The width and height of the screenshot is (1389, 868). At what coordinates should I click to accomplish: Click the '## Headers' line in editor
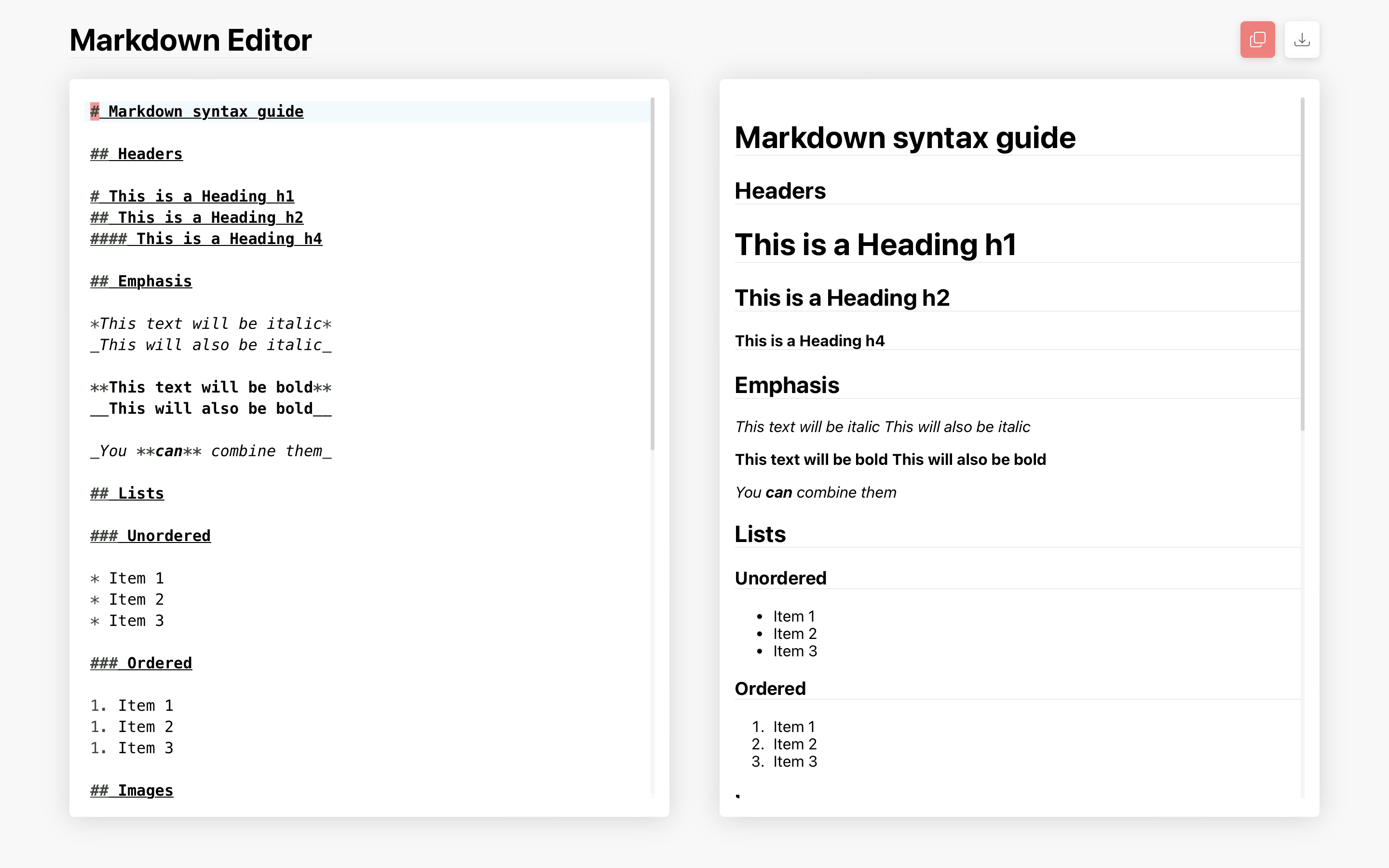[x=136, y=154]
